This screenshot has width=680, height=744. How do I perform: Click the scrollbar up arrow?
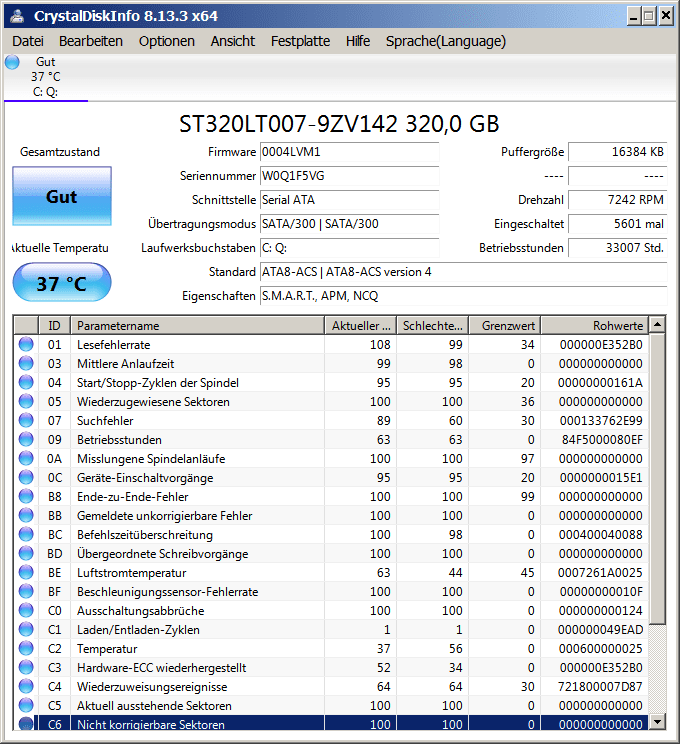(x=657, y=325)
